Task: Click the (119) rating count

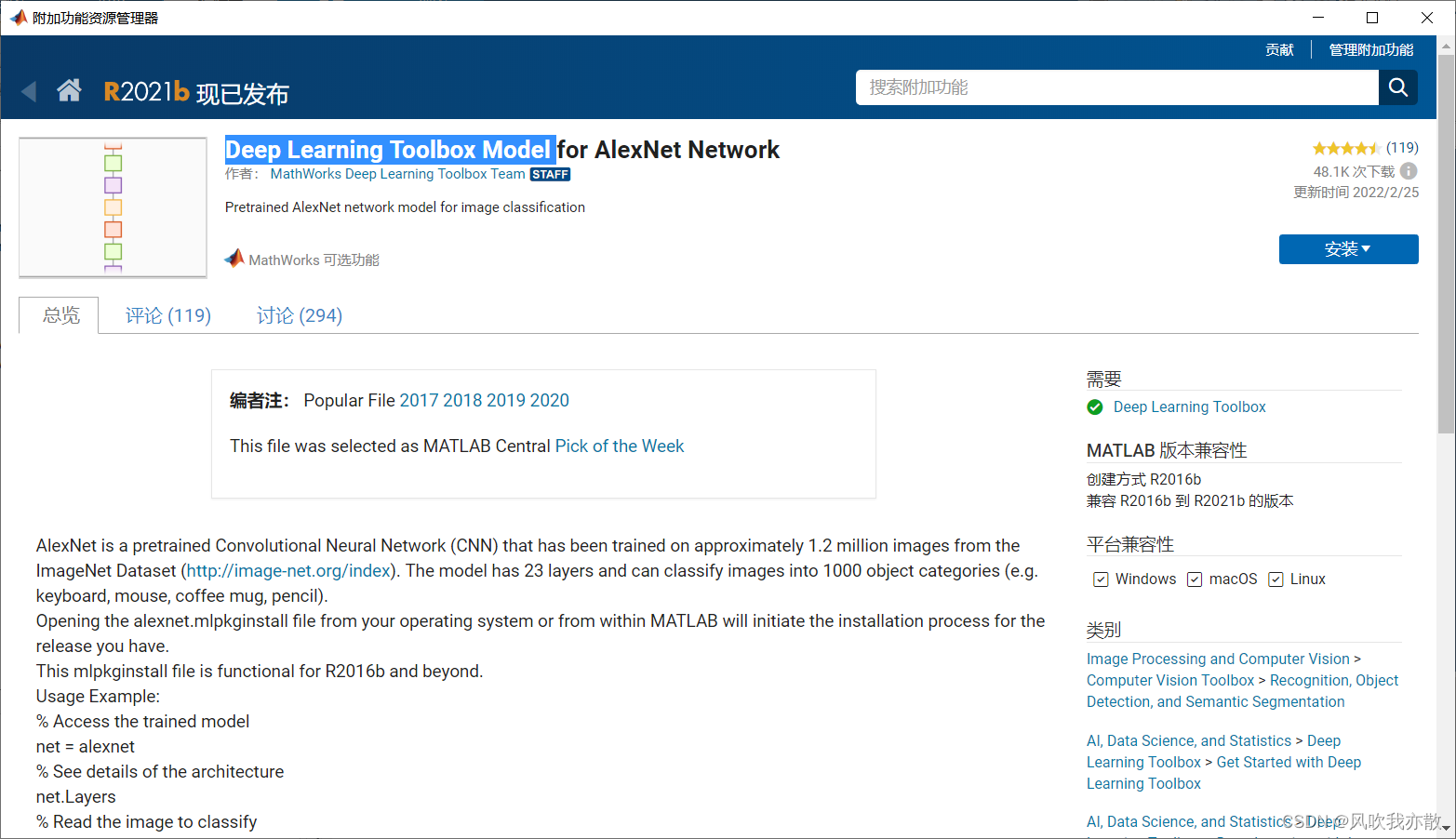Action: pos(1402,148)
